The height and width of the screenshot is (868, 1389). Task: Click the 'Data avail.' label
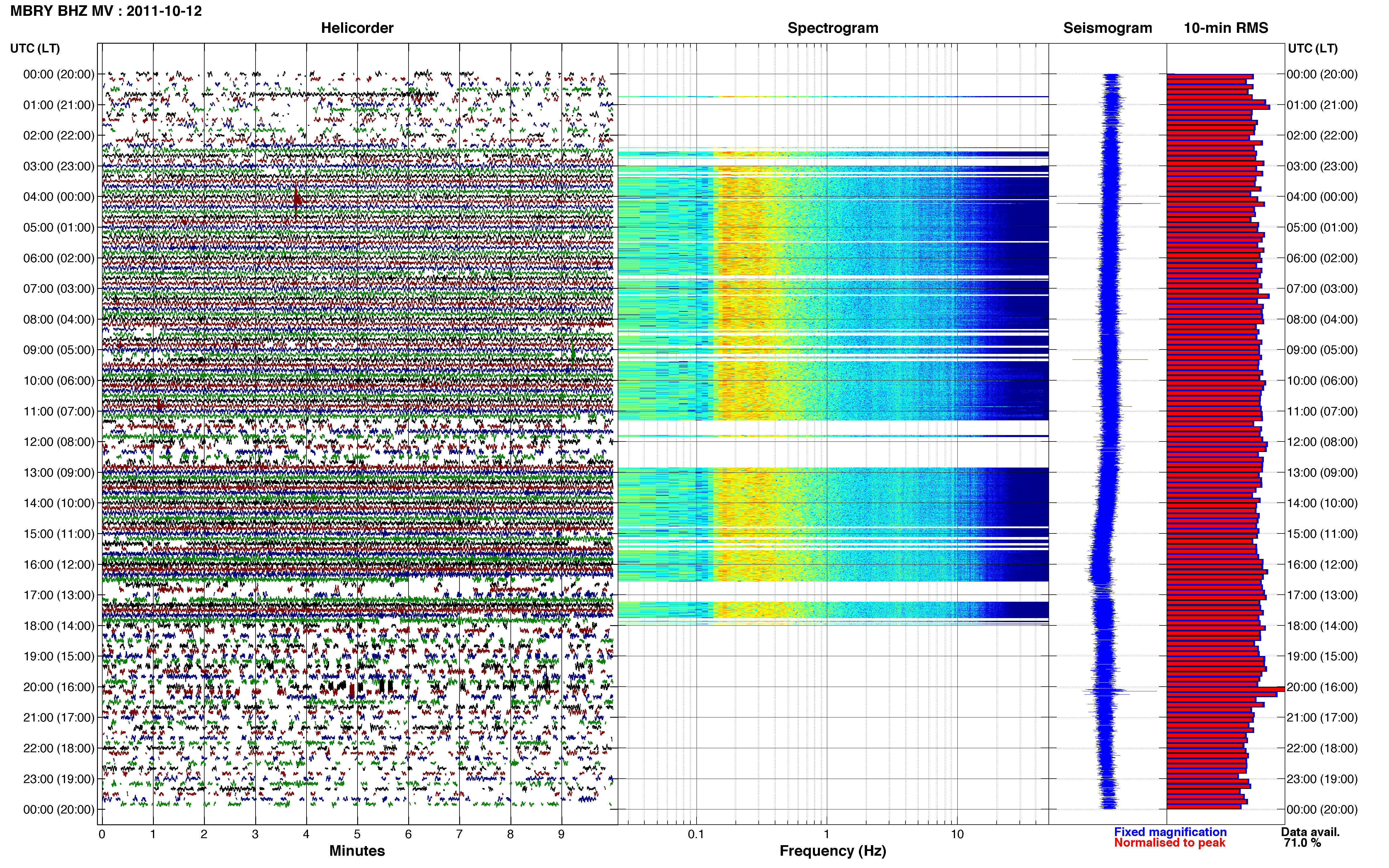coord(1310,832)
